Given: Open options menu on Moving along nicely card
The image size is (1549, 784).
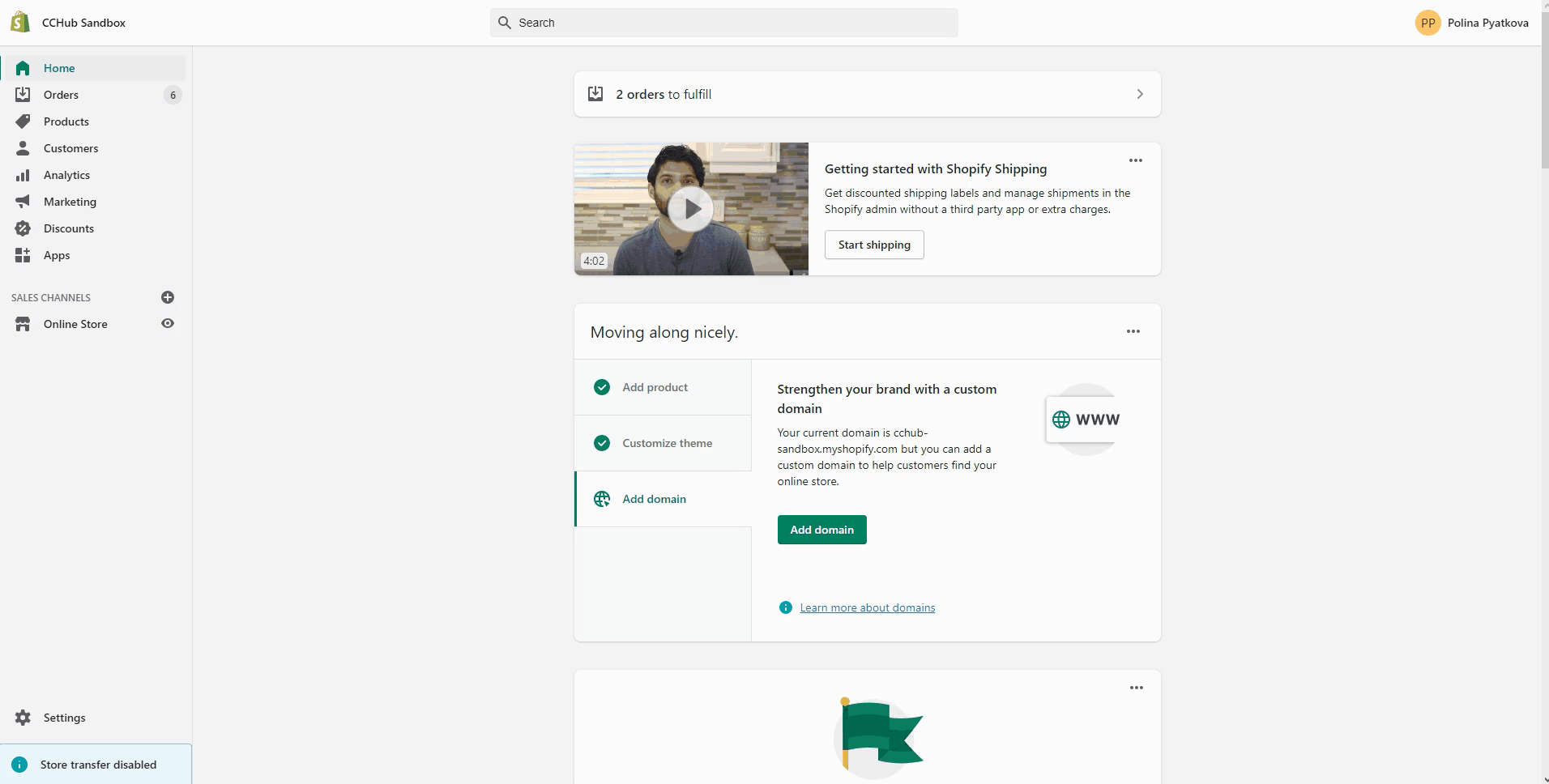Looking at the screenshot, I should 1133,331.
